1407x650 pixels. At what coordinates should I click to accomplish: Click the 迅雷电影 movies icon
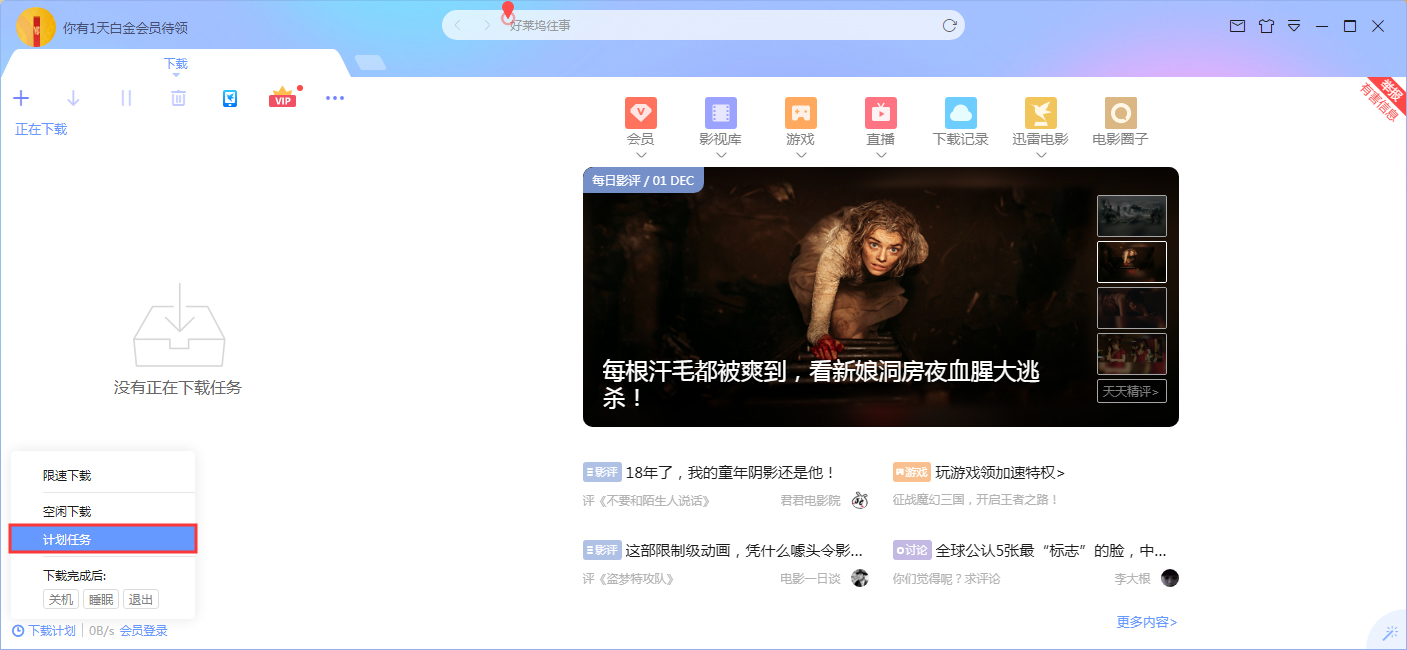pyautogui.click(x=1040, y=113)
